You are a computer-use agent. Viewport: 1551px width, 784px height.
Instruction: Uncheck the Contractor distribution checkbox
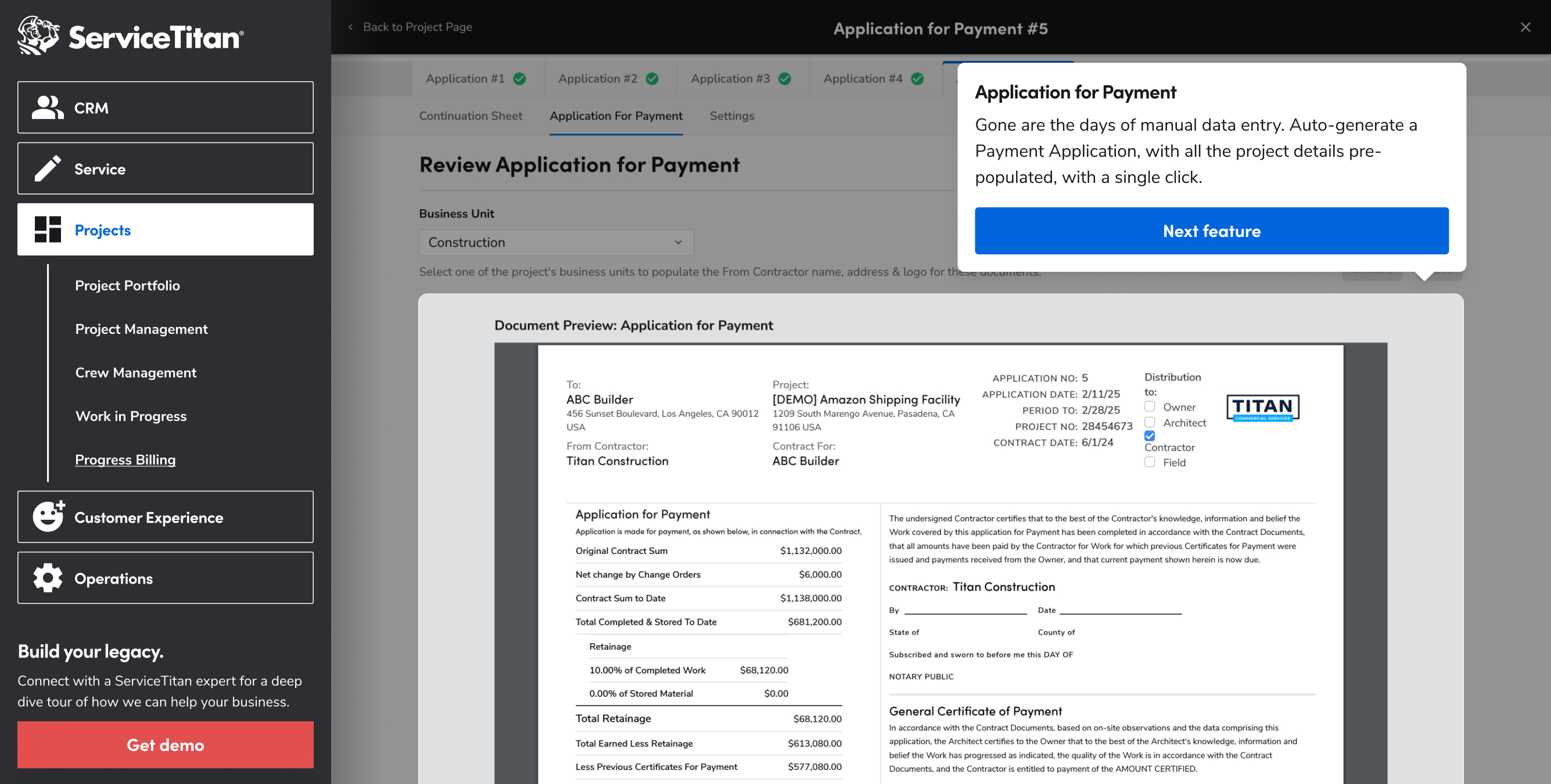[1150, 436]
